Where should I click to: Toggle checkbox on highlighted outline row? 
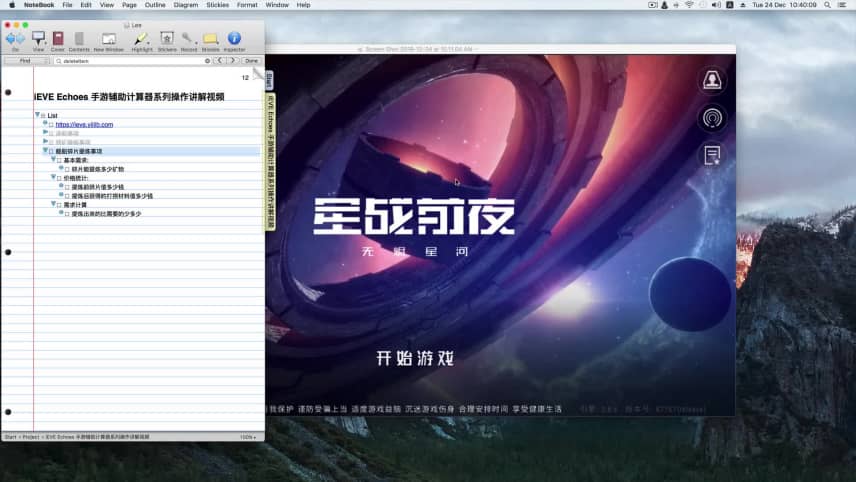(51, 152)
